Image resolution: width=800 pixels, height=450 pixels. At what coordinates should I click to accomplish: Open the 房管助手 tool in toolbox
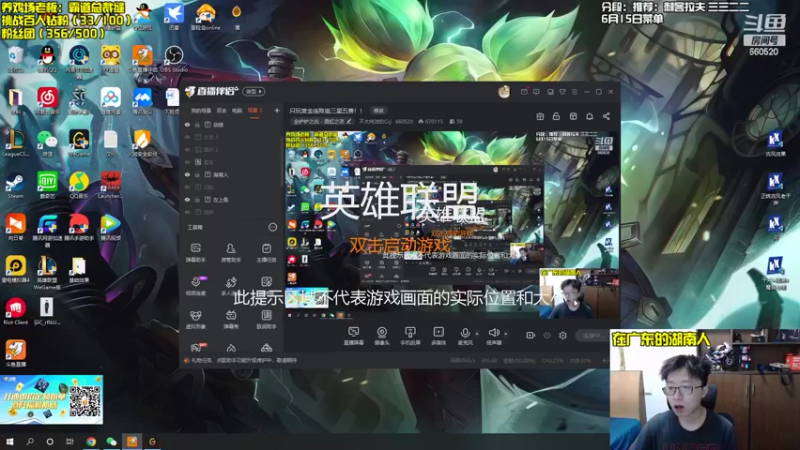click(231, 253)
